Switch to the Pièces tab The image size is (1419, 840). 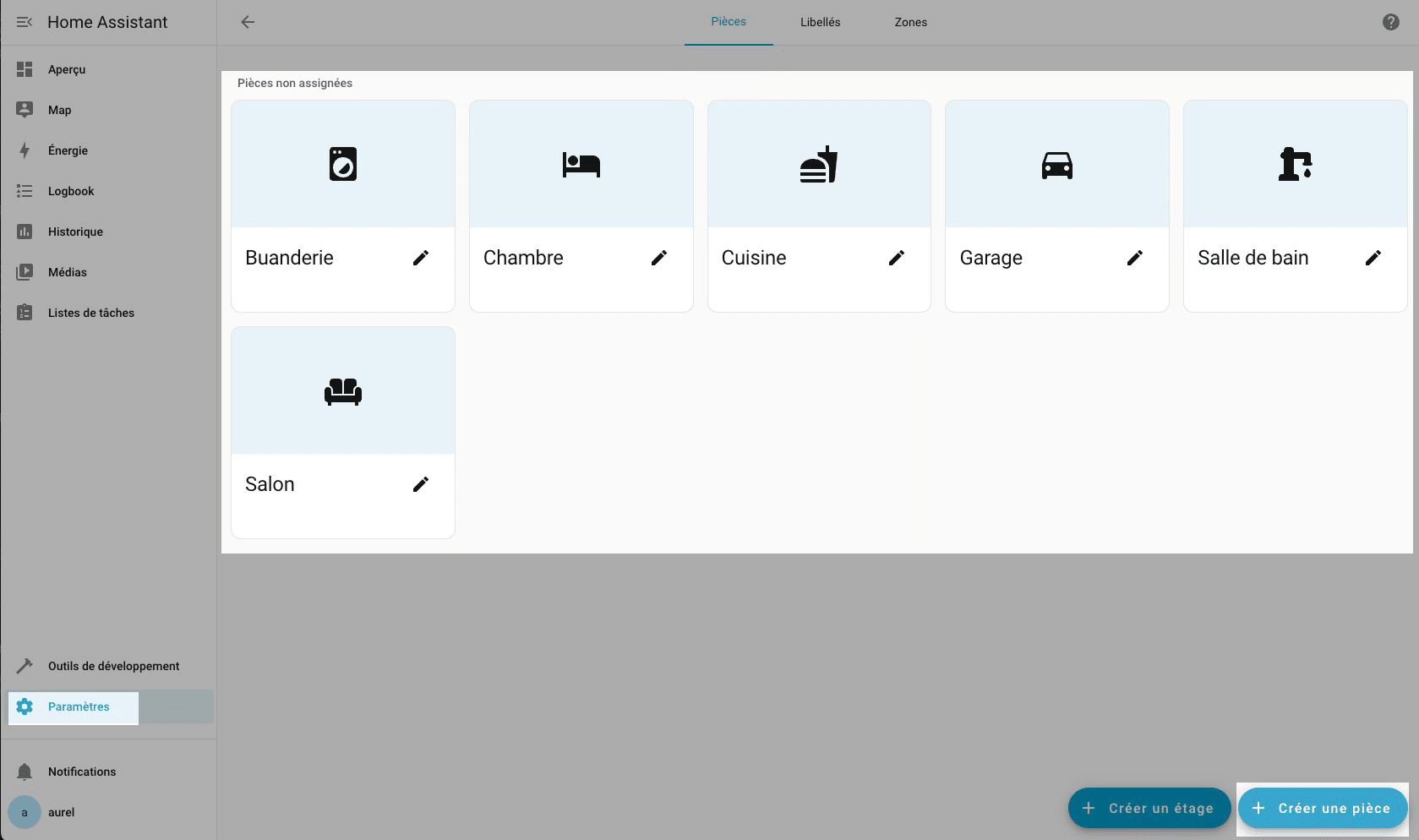point(729,22)
